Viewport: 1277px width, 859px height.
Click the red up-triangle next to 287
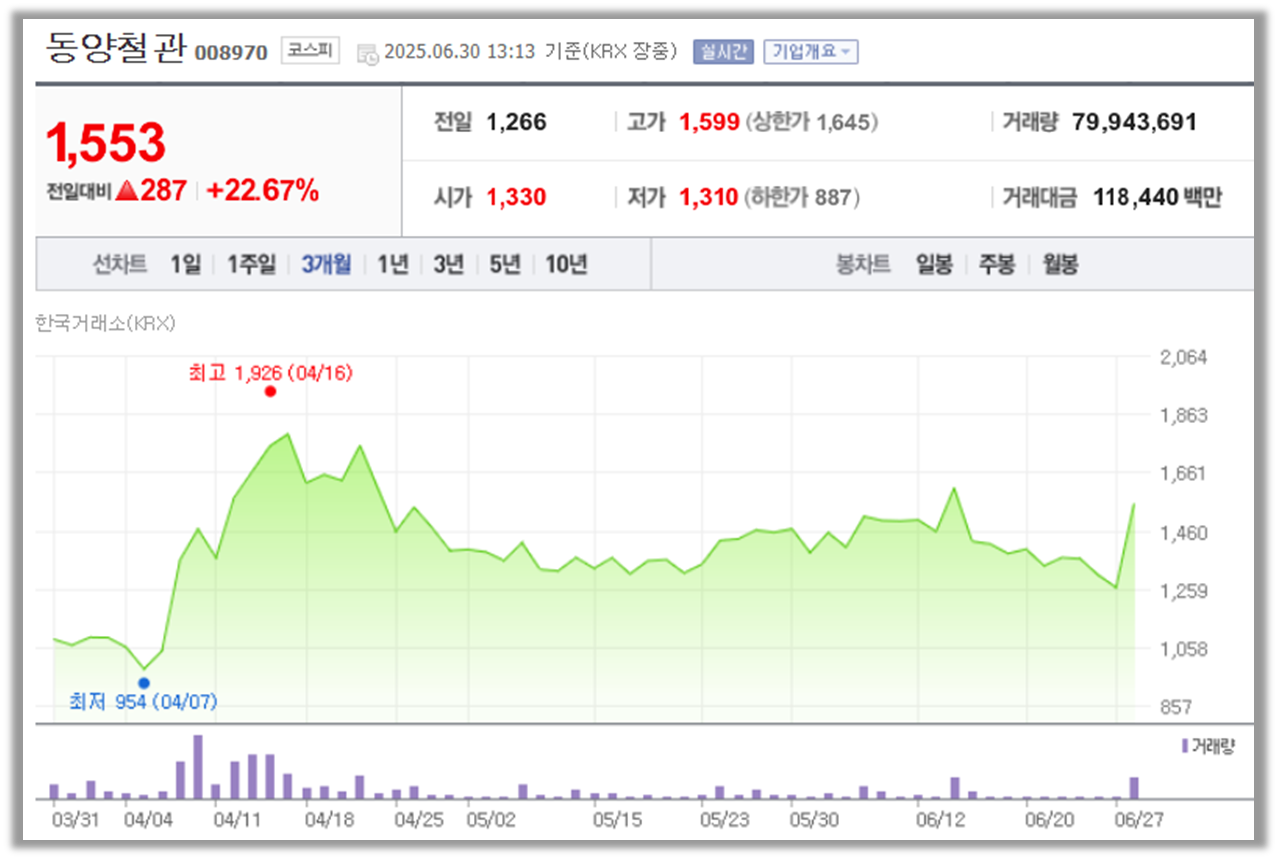pos(125,191)
